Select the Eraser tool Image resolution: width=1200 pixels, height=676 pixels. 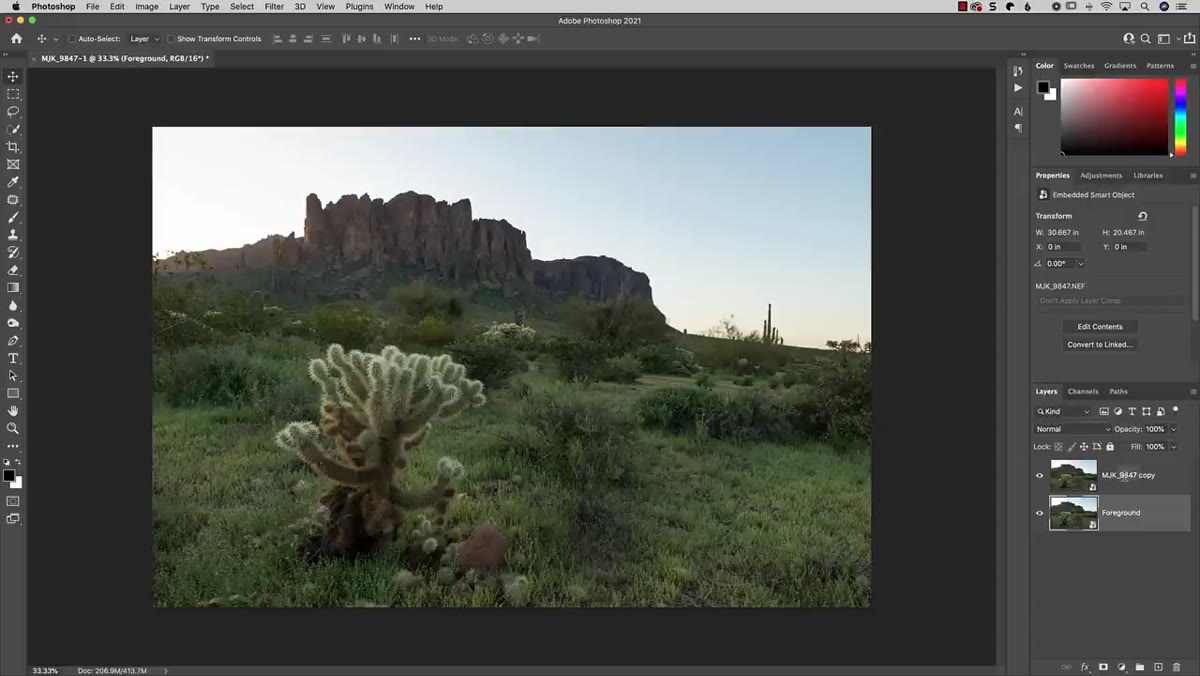pyautogui.click(x=13, y=270)
